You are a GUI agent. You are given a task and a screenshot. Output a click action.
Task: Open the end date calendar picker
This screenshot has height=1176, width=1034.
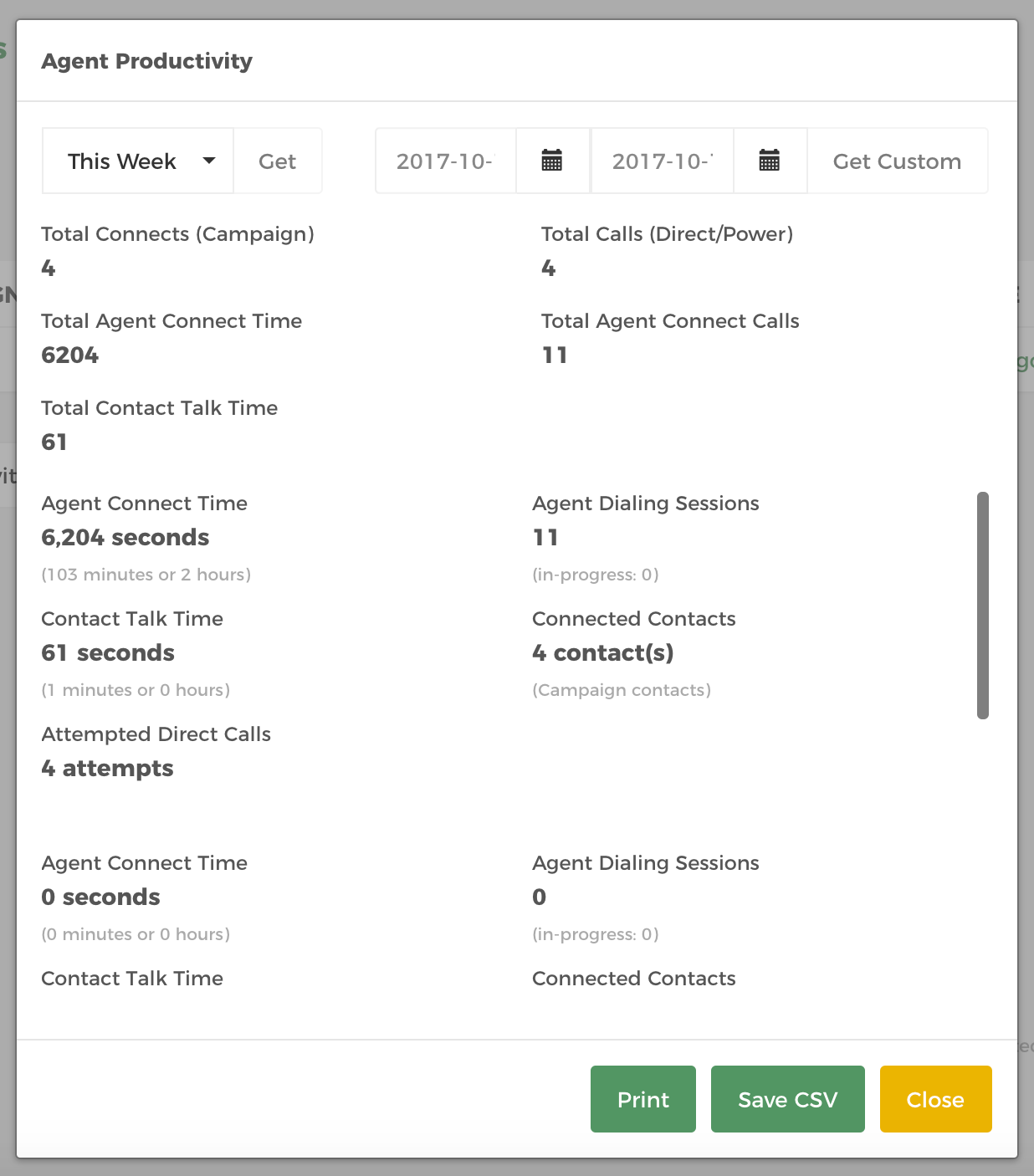coord(770,161)
